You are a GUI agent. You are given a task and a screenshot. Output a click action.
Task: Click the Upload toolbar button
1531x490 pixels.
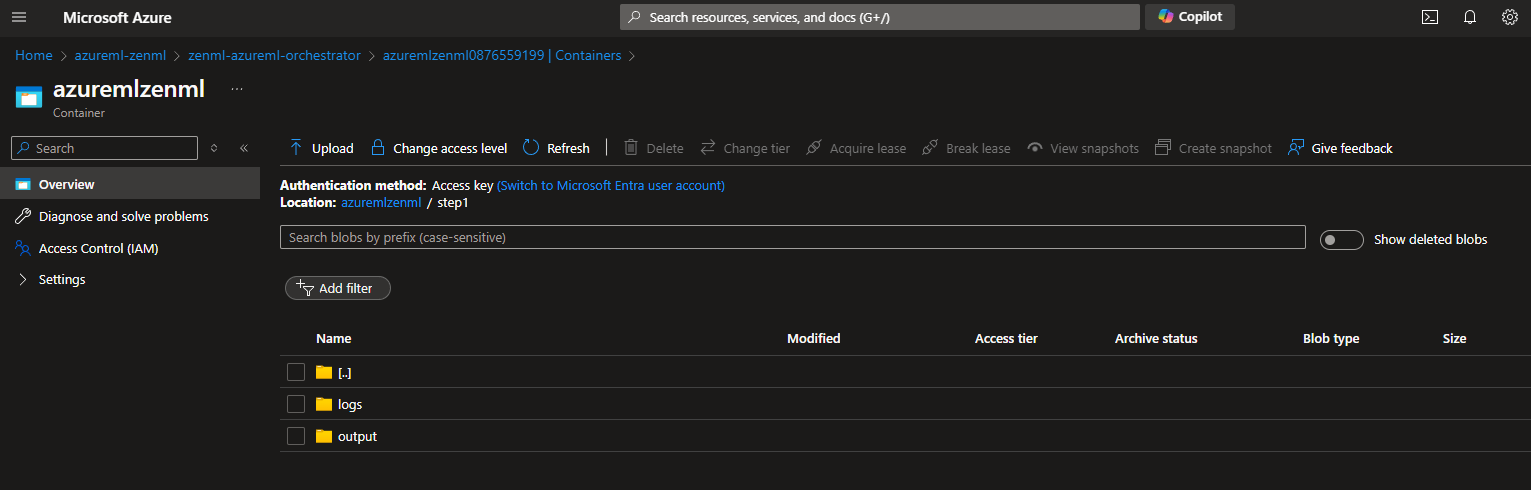tap(321, 148)
